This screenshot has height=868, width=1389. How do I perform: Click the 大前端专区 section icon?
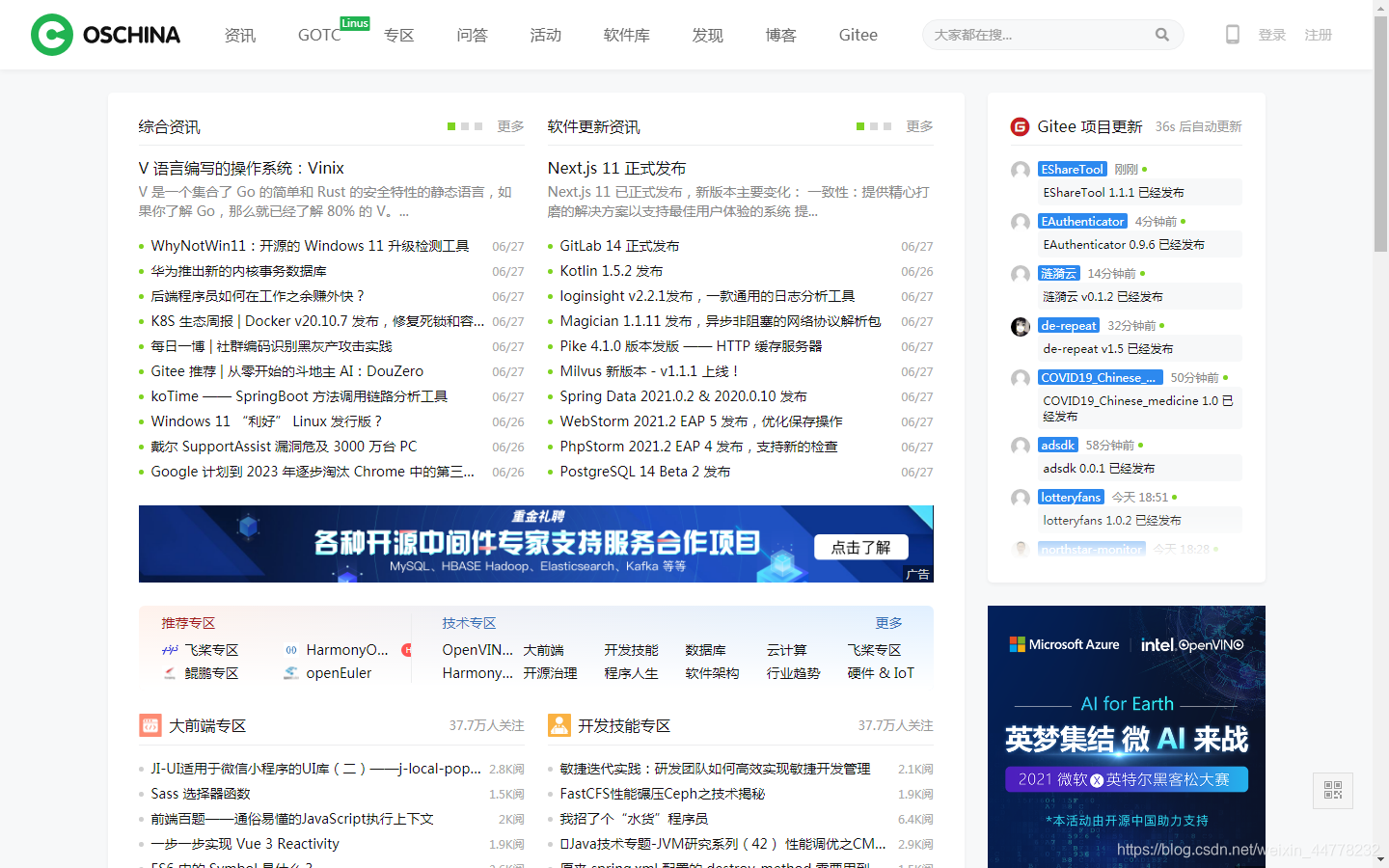[x=150, y=725]
